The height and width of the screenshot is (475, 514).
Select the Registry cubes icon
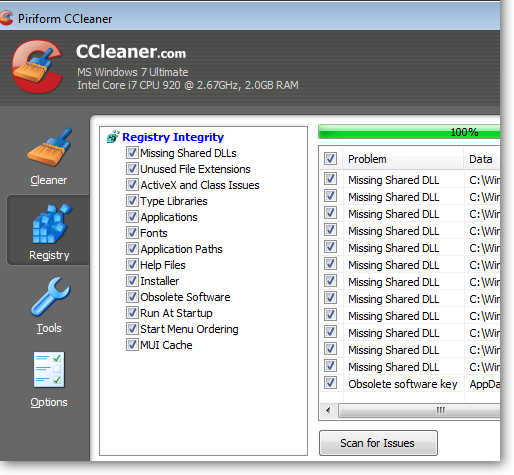(52, 224)
